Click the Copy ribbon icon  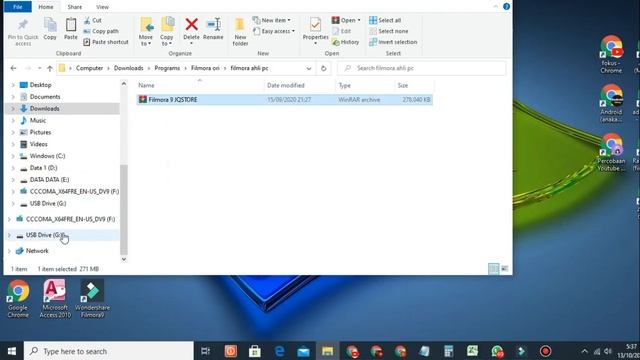50,29
